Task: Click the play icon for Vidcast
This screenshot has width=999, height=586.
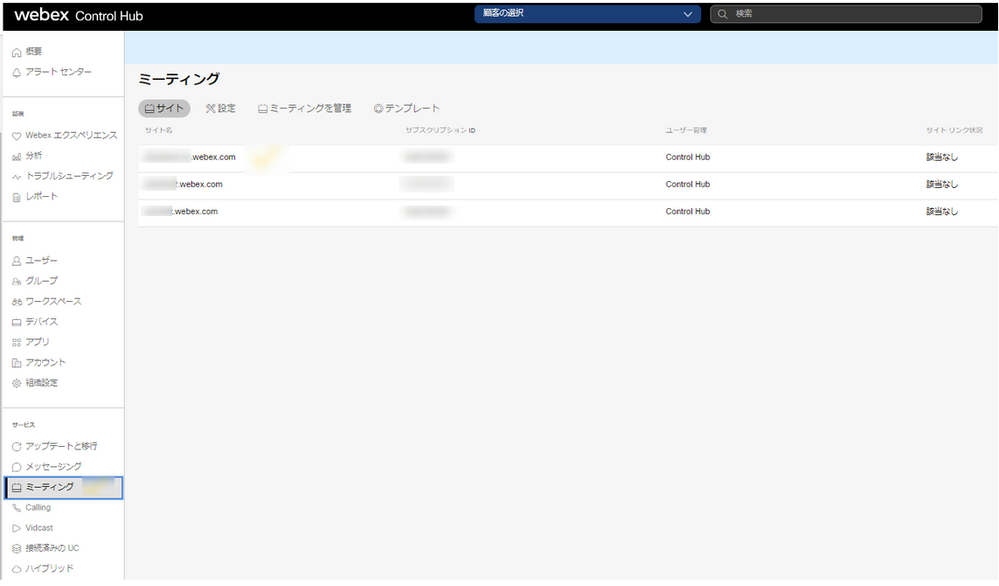Action: click(17, 529)
